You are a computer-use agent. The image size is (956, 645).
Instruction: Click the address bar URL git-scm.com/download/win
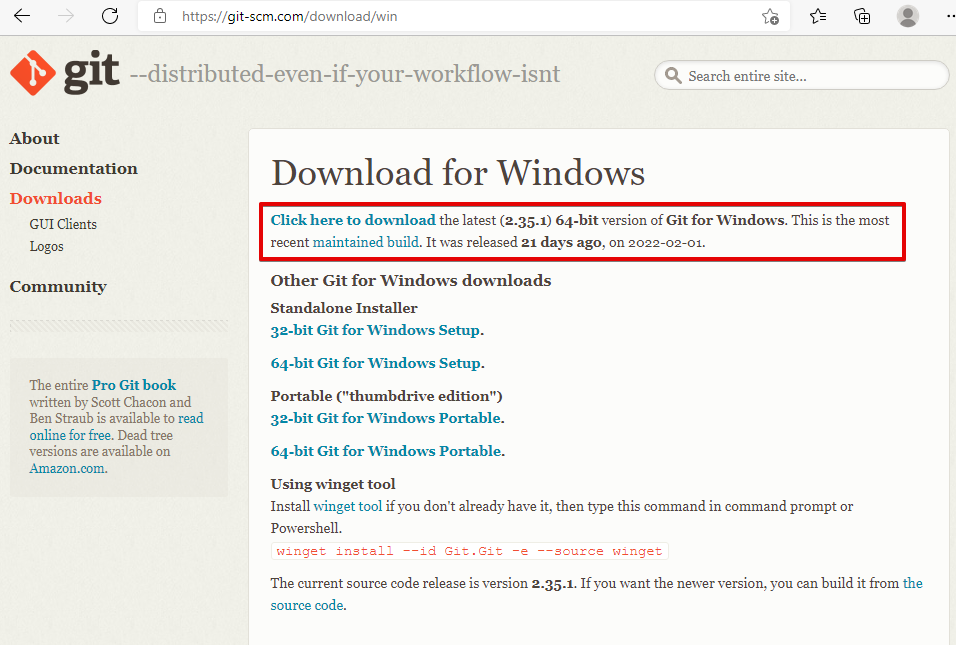290,16
